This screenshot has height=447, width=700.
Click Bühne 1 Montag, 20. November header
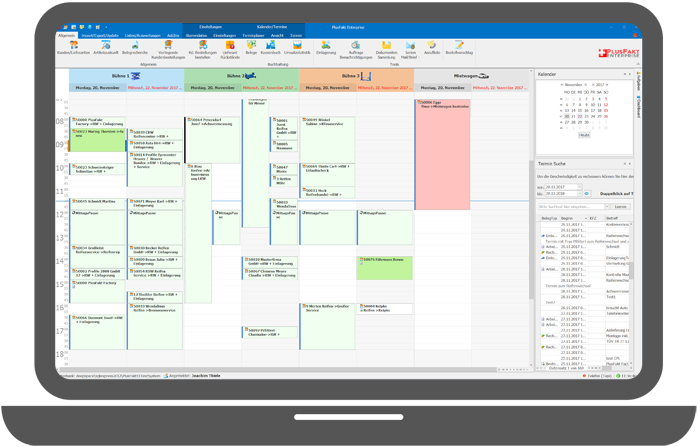click(x=98, y=88)
